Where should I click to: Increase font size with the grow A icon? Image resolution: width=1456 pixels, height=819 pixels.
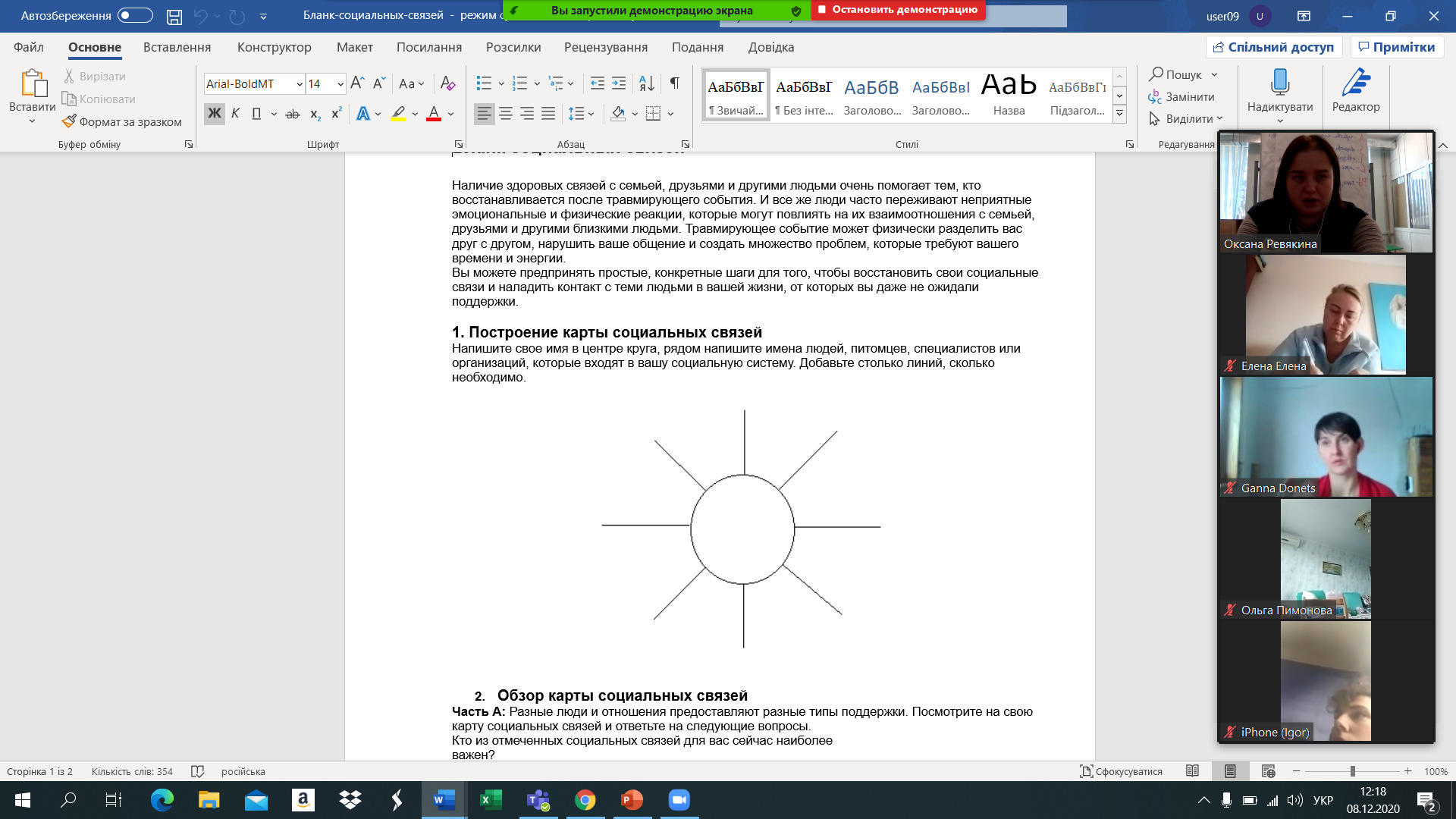click(358, 83)
